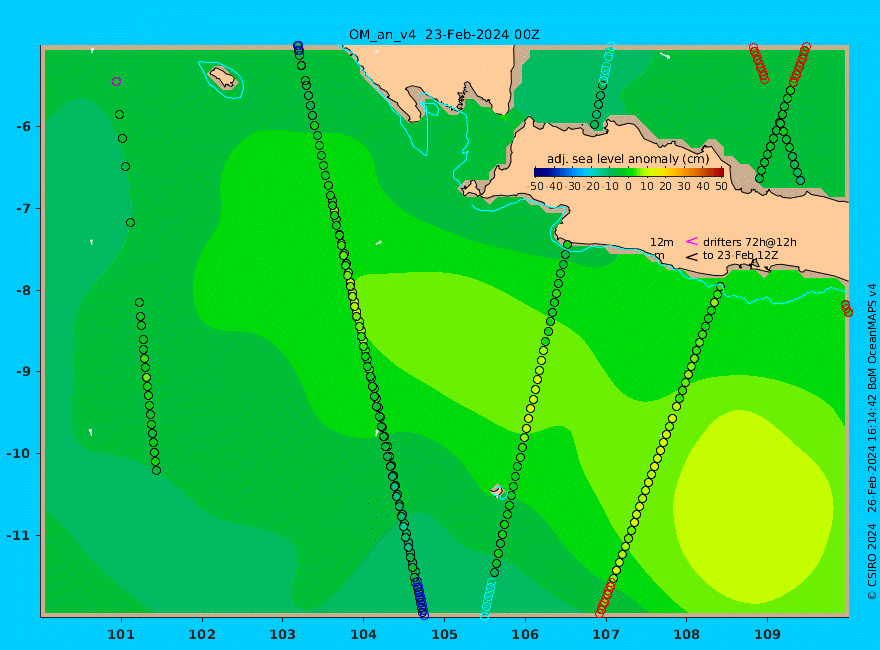Click the longitude axis label 101
This screenshot has height=650, width=880.
pyautogui.click(x=121, y=635)
